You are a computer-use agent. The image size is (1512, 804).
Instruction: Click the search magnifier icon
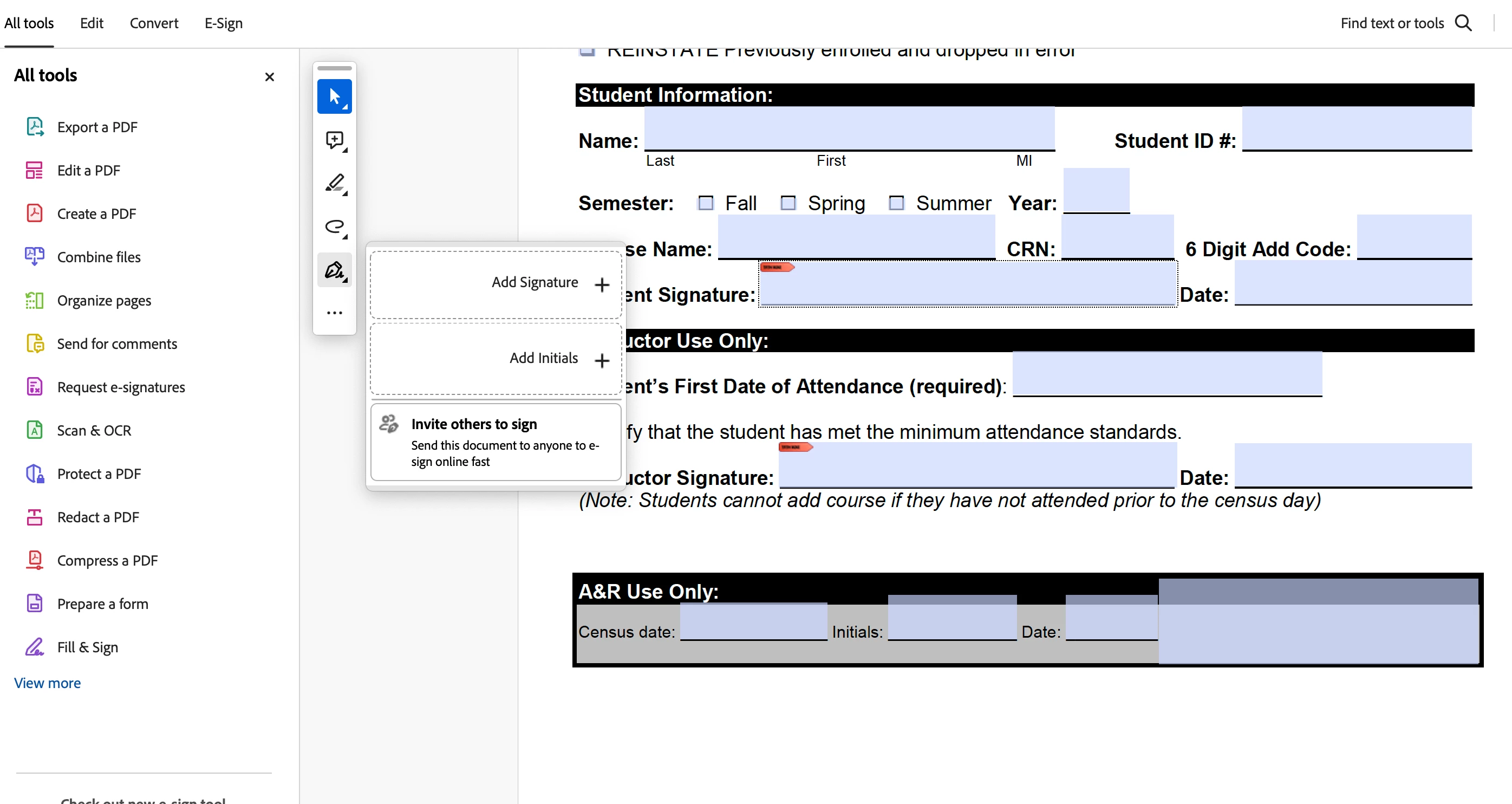1463,23
